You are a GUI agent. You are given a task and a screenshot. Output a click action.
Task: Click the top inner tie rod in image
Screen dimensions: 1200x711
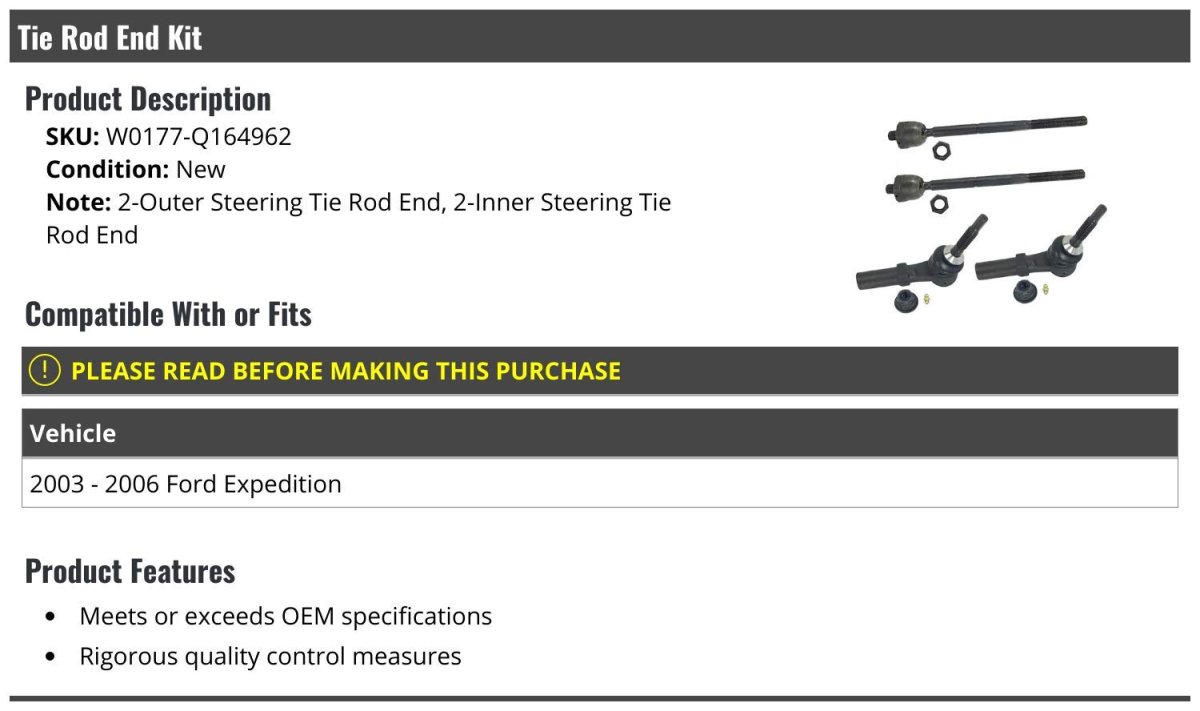click(x=987, y=128)
